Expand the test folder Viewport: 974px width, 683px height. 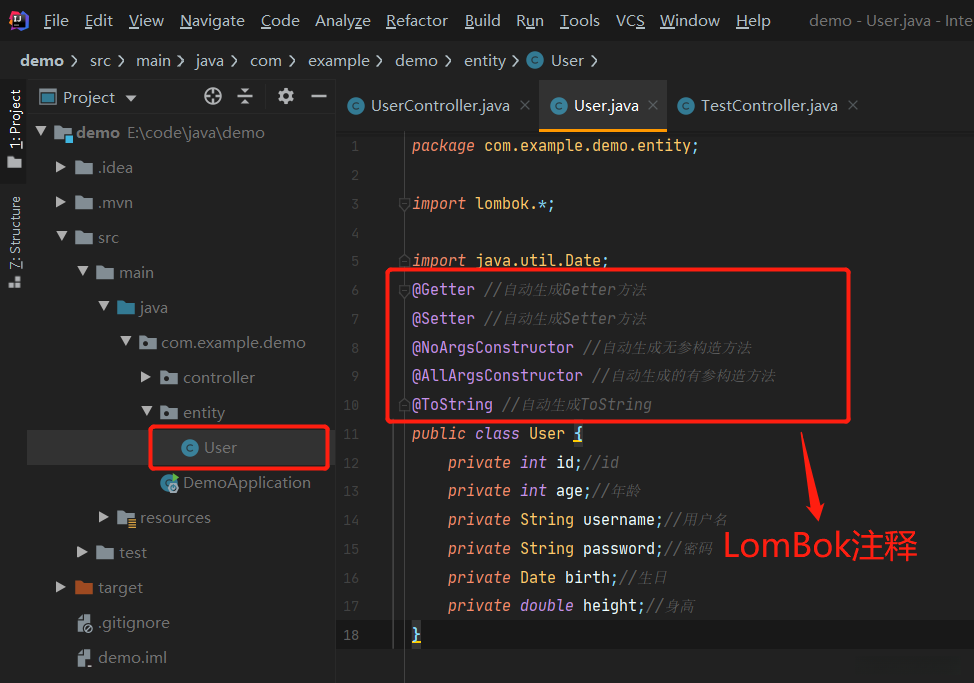[x=82, y=552]
